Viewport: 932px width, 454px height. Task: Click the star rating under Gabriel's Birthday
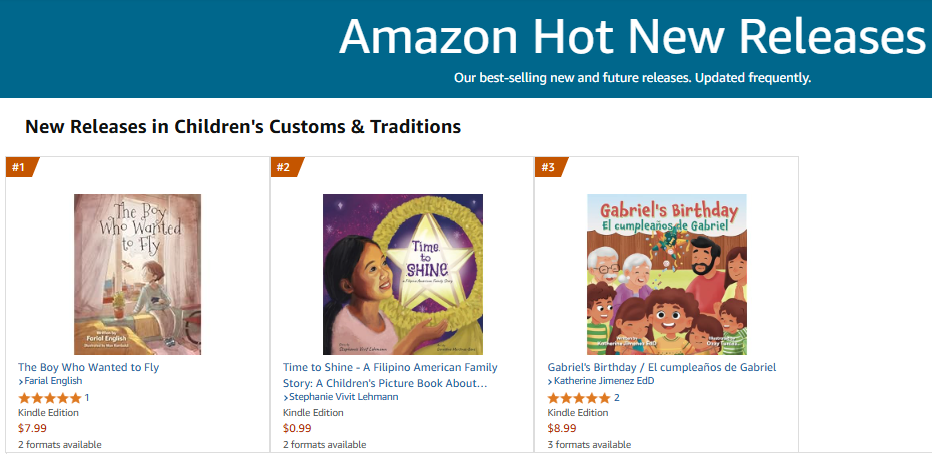[579, 398]
